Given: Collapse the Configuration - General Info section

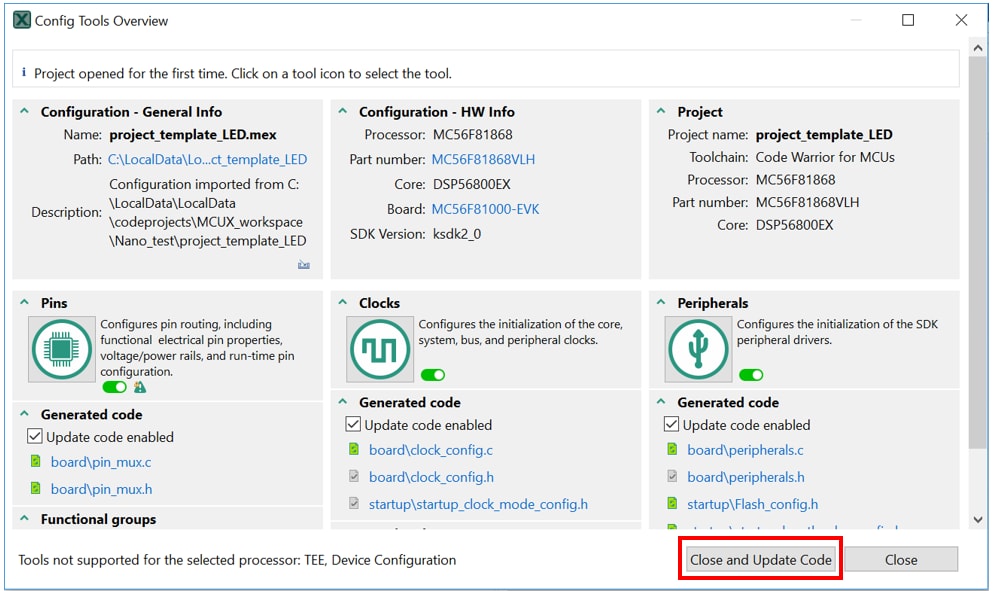Looking at the screenshot, I should (x=25, y=112).
